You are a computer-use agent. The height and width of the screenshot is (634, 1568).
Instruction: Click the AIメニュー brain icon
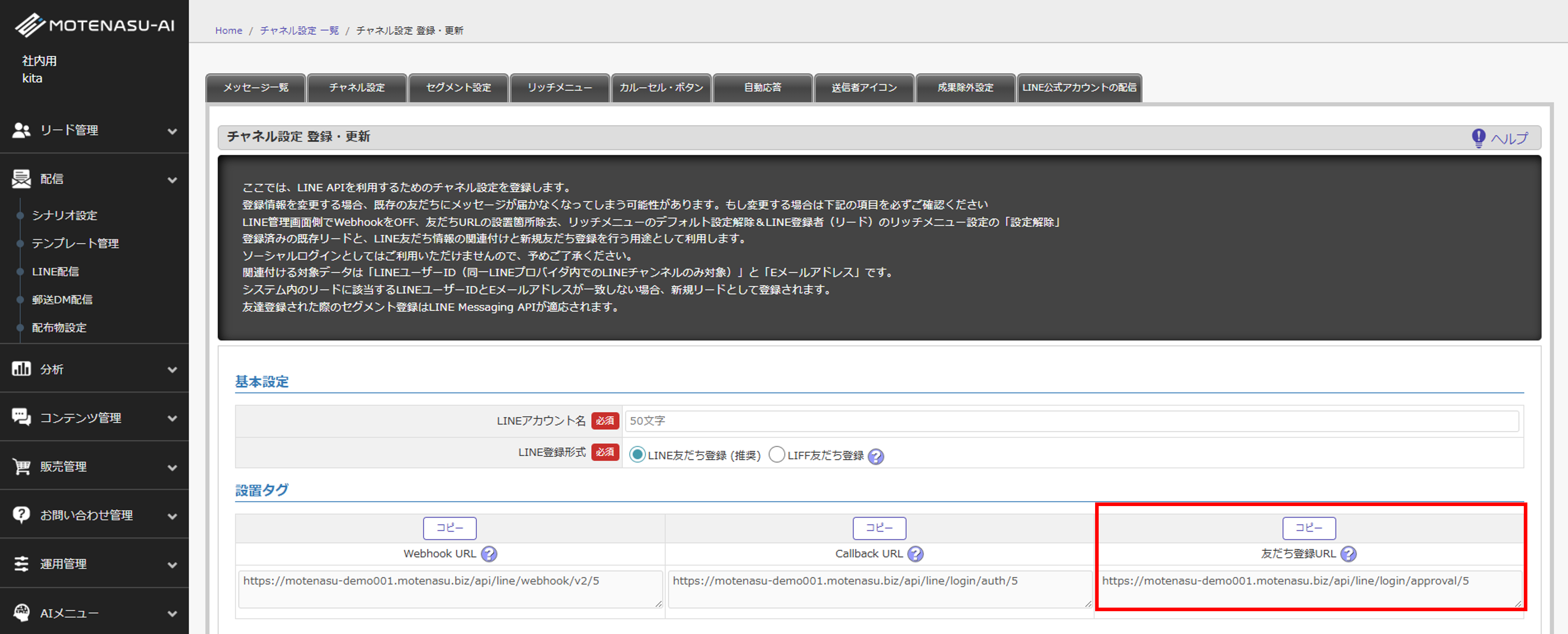[x=21, y=613]
